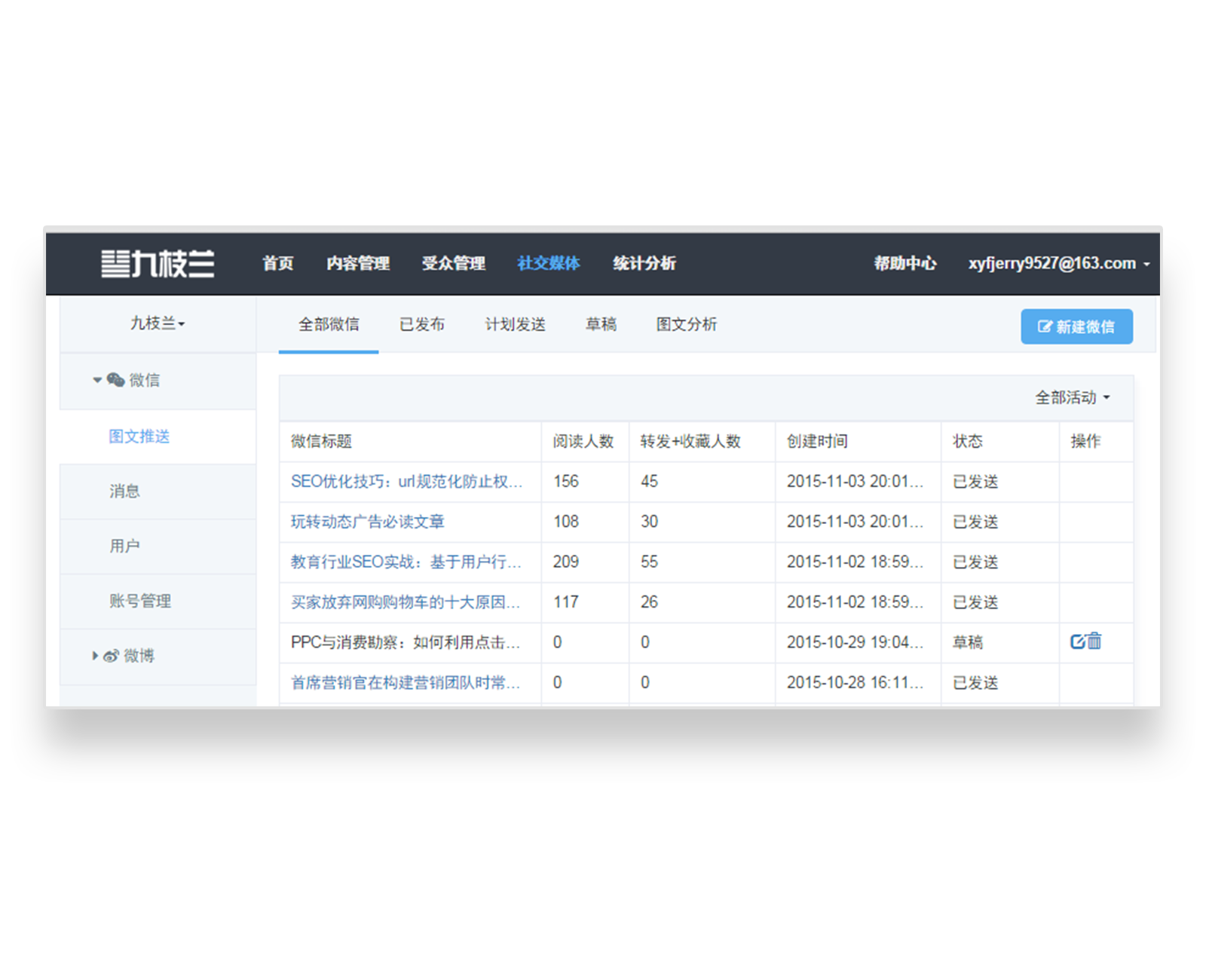
Task: Open 统计分析 in the top navigation
Action: [x=644, y=263]
